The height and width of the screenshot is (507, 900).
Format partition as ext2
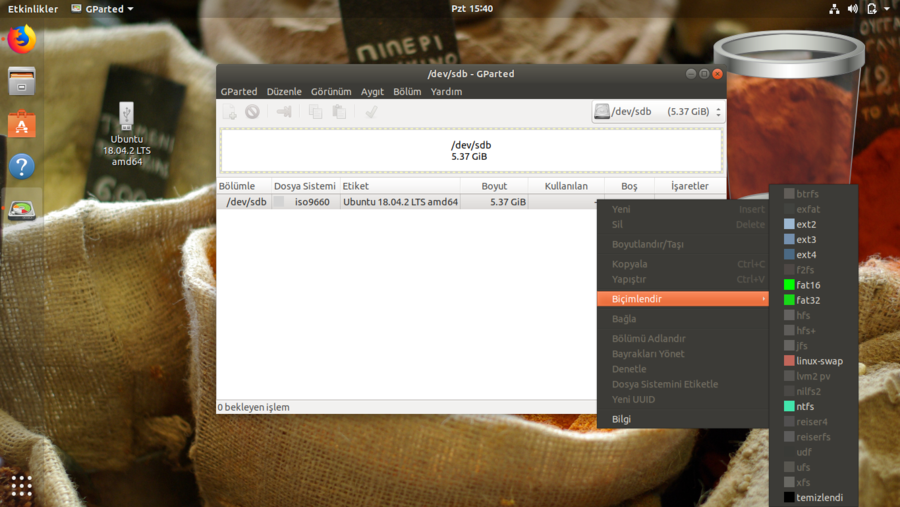[x=813, y=225]
